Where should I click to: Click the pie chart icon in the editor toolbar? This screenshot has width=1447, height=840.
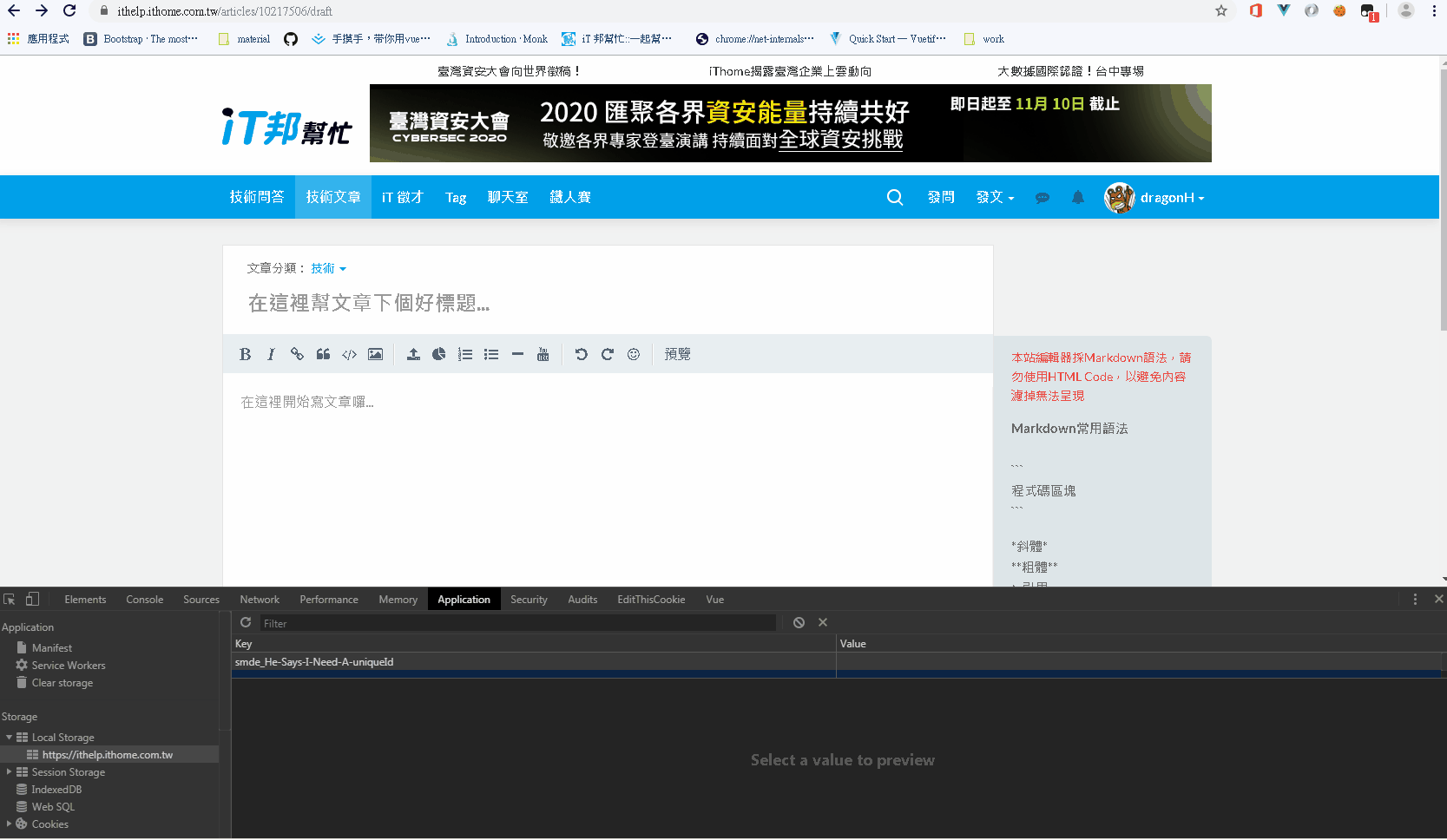point(439,354)
